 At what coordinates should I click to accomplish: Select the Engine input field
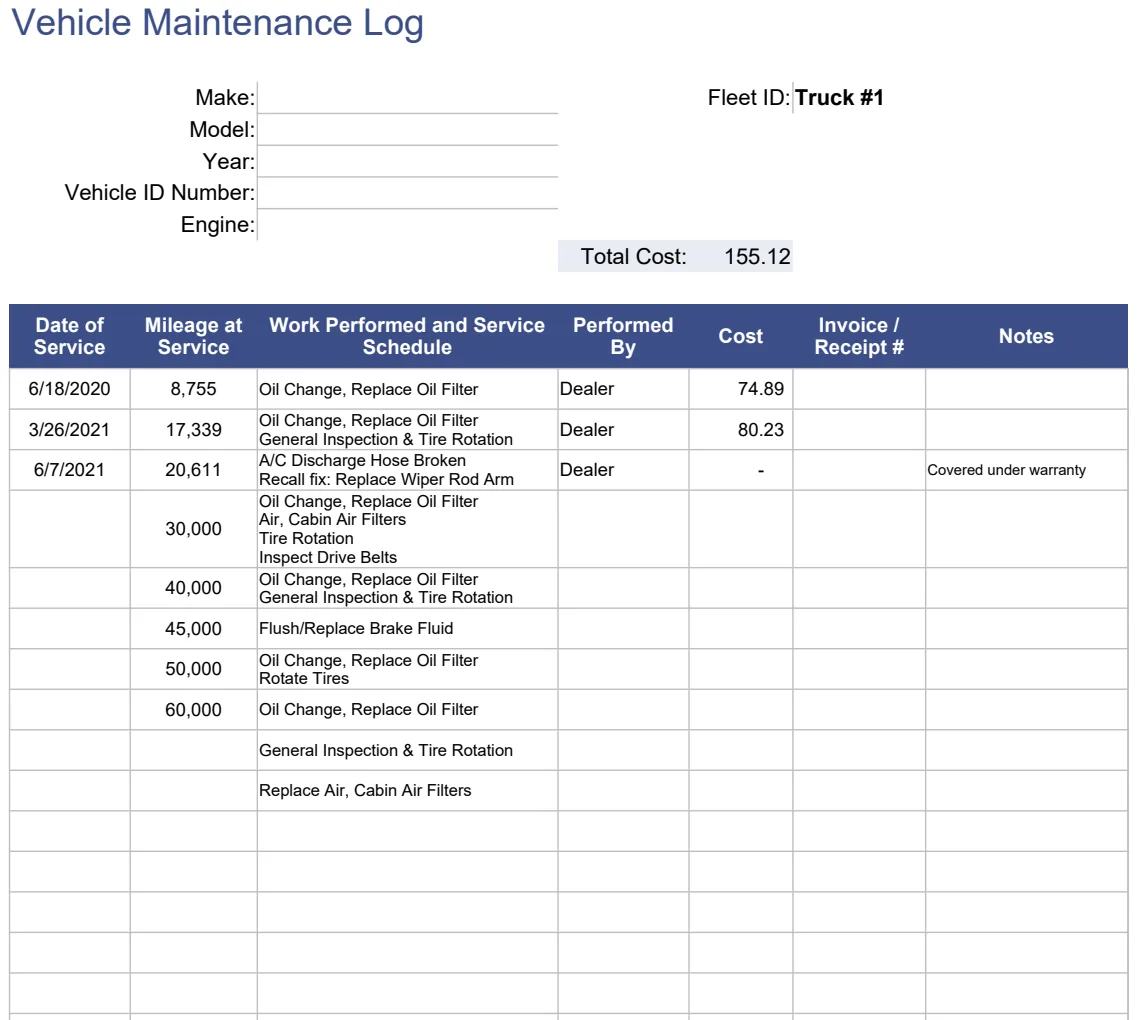click(x=407, y=225)
